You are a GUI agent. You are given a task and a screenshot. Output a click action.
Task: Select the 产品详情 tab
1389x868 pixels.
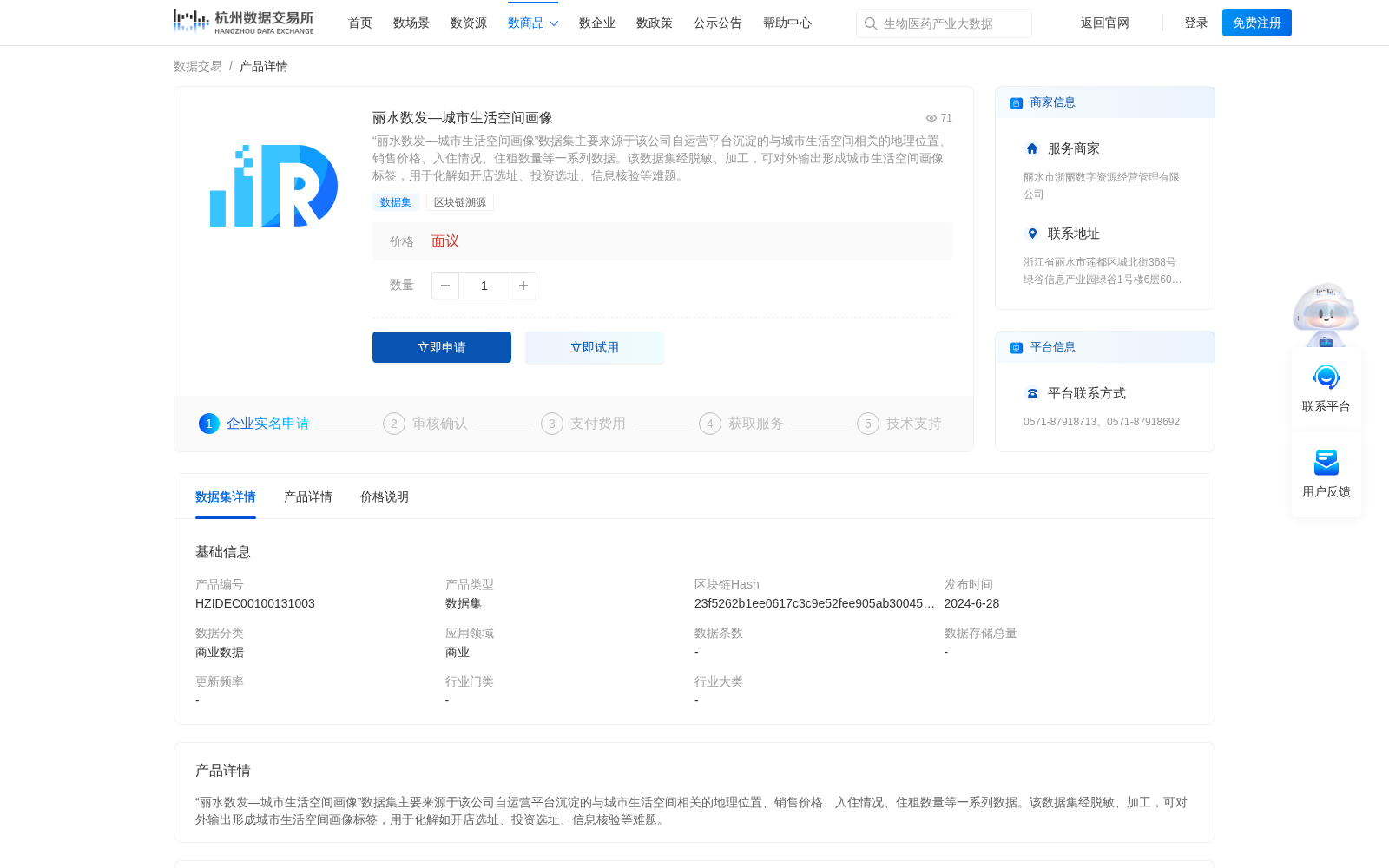click(308, 496)
